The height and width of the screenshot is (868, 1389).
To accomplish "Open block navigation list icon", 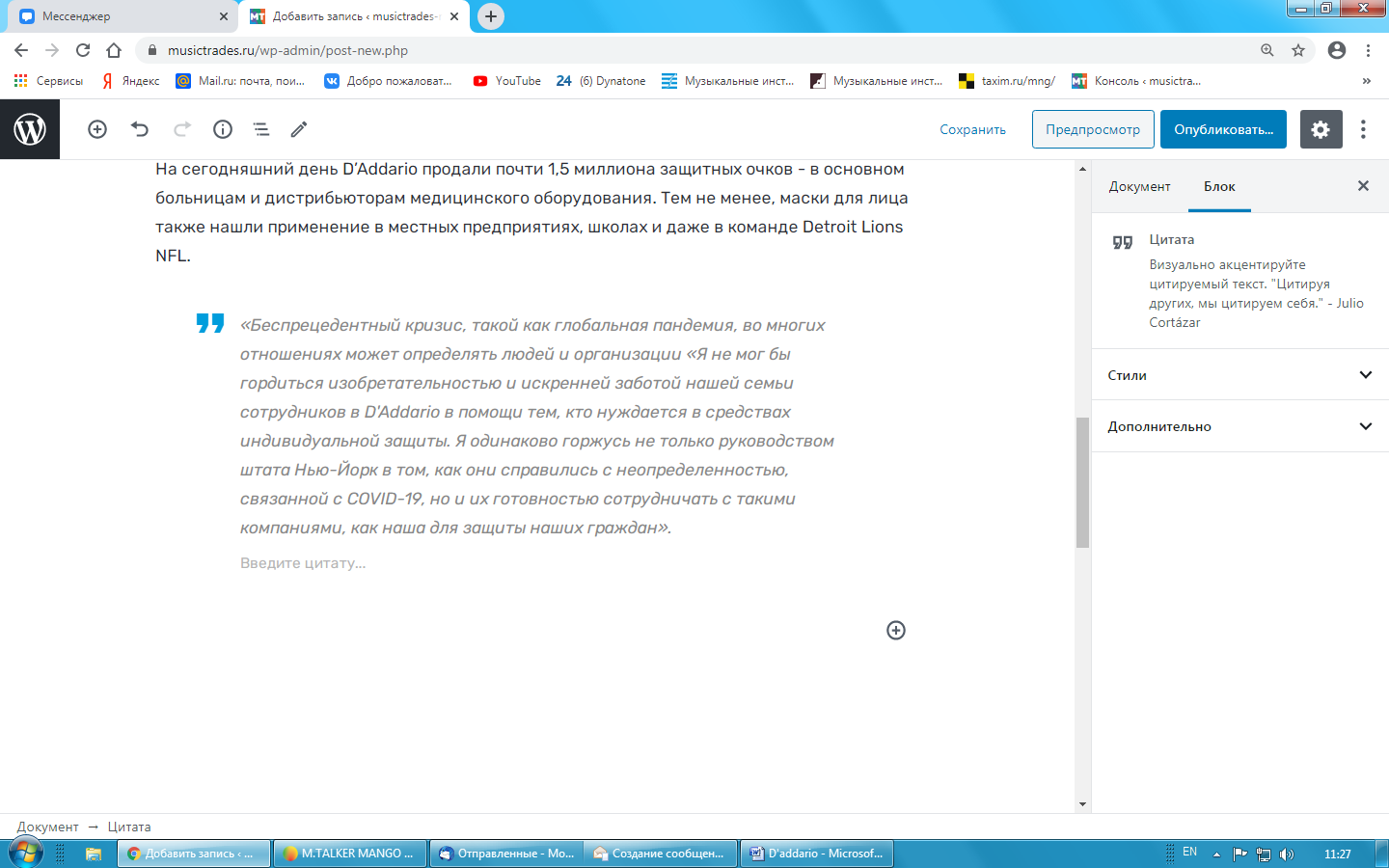I will 260,129.
